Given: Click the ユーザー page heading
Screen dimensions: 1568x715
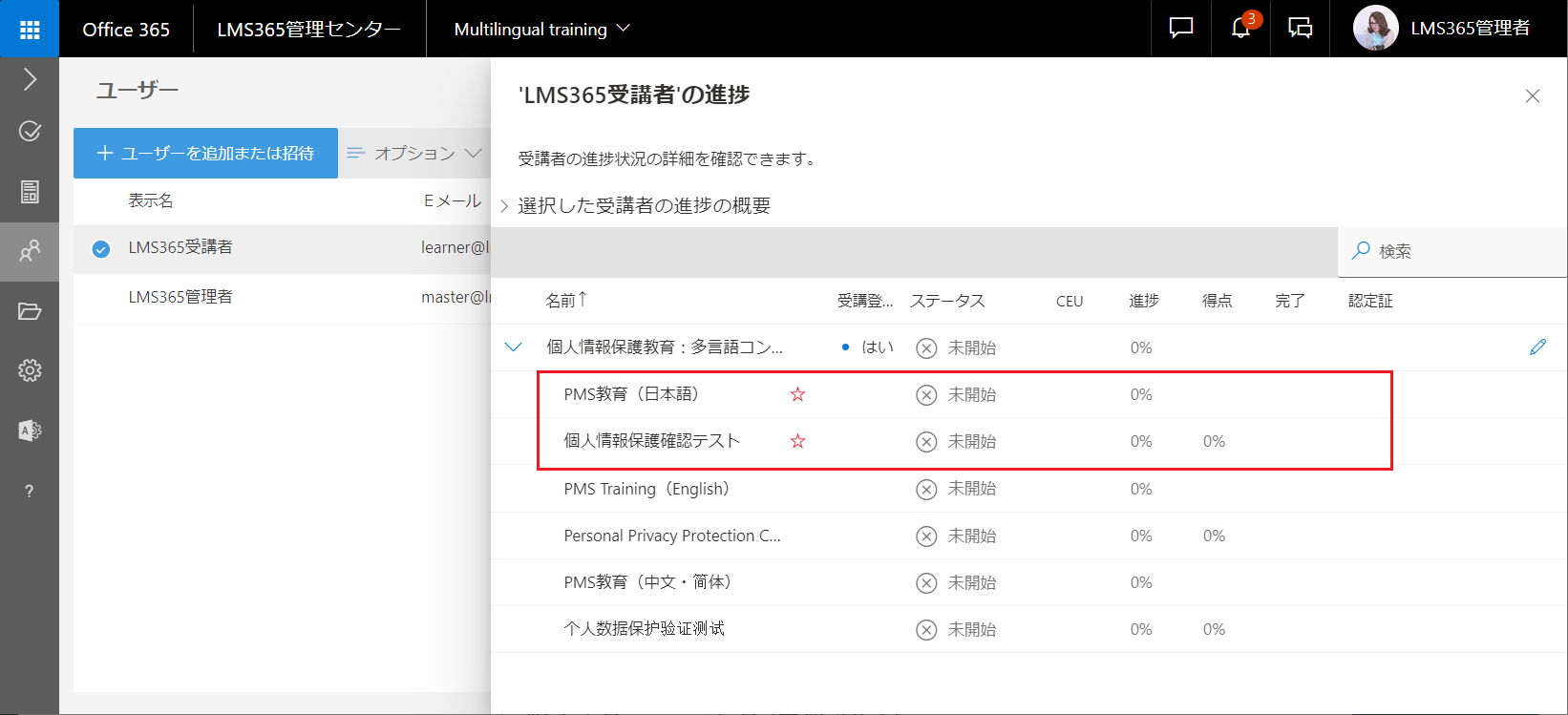Looking at the screenshot, I should point(138,91).
